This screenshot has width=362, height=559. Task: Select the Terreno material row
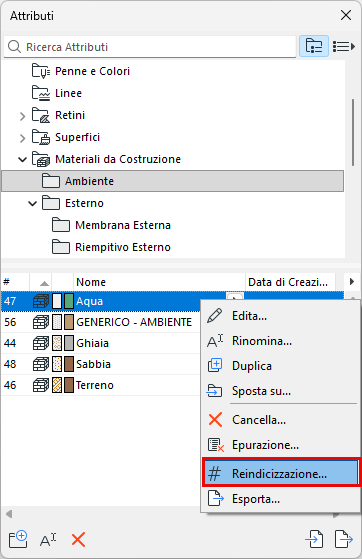click(x=101, y=385)
